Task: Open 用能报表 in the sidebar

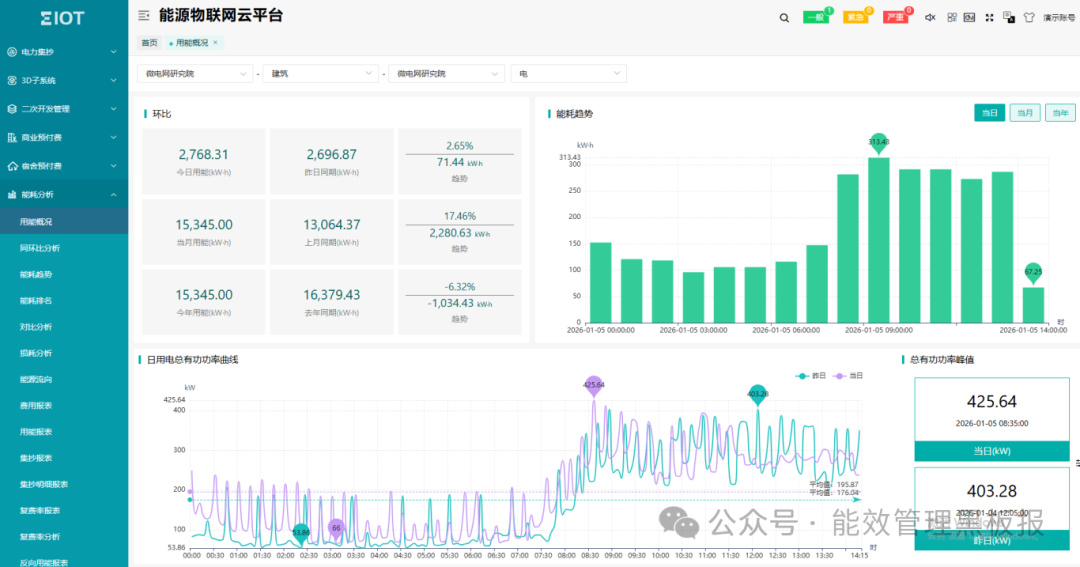Action: [64, 431]
